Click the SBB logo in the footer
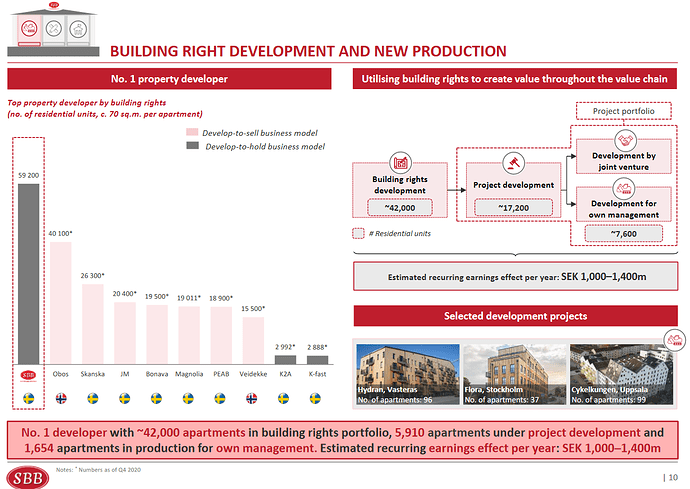 point(28,474)
